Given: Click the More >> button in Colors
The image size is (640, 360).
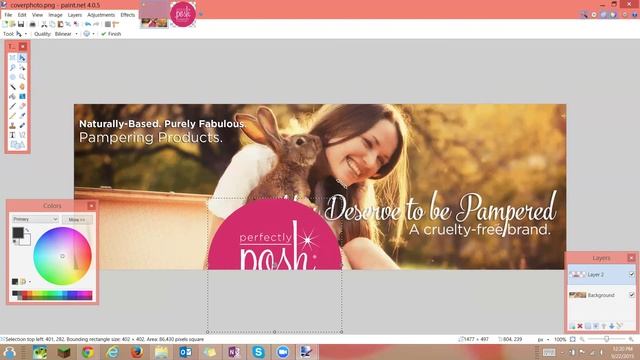Looking at the screenshot, I should coord(77,219).
